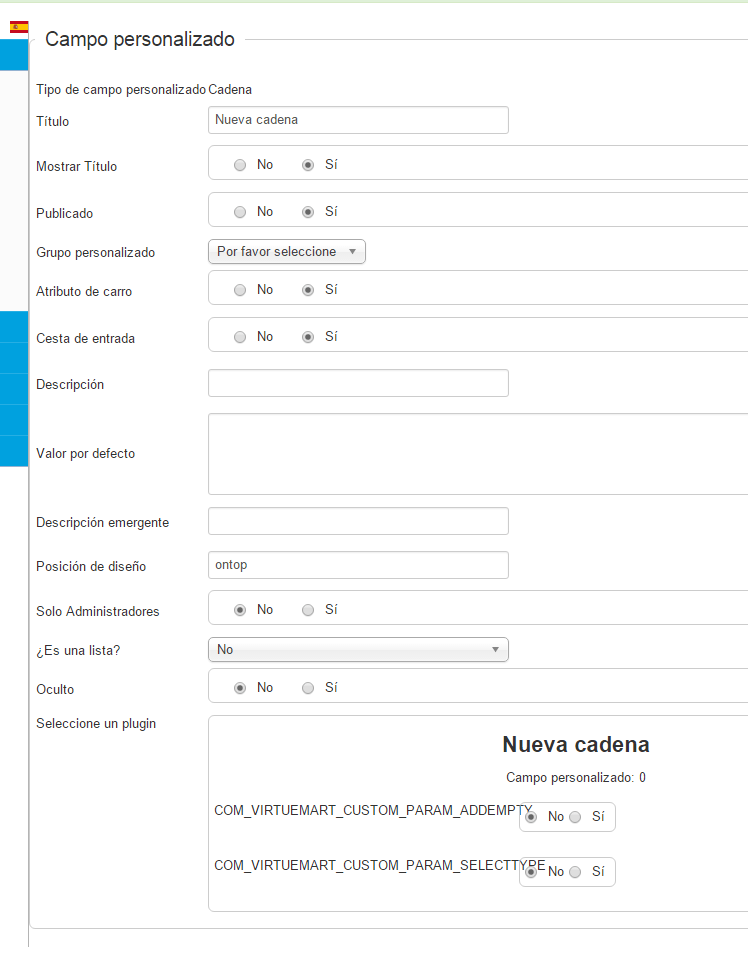Select Sí for Solo Administradores
This screenshot has width=748, height=957.
308,610
